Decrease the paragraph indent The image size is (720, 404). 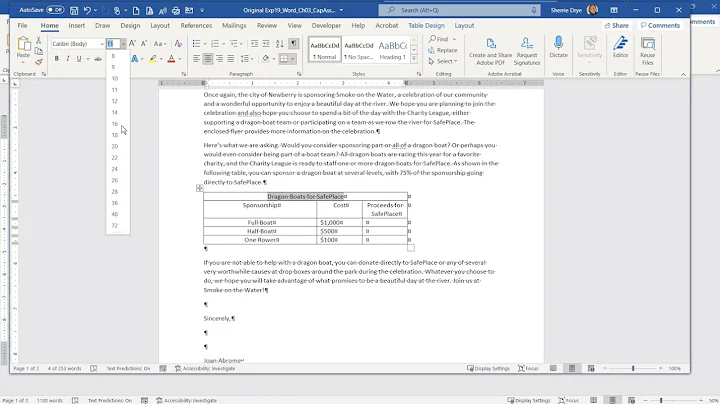point(254,44)
